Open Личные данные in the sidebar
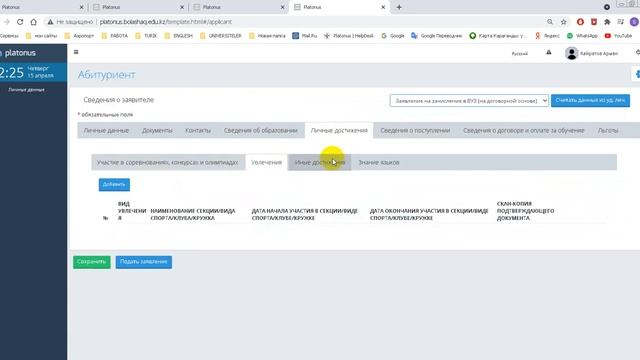The width and height of the screenshot is (640, 360). (x=27, y=90)
